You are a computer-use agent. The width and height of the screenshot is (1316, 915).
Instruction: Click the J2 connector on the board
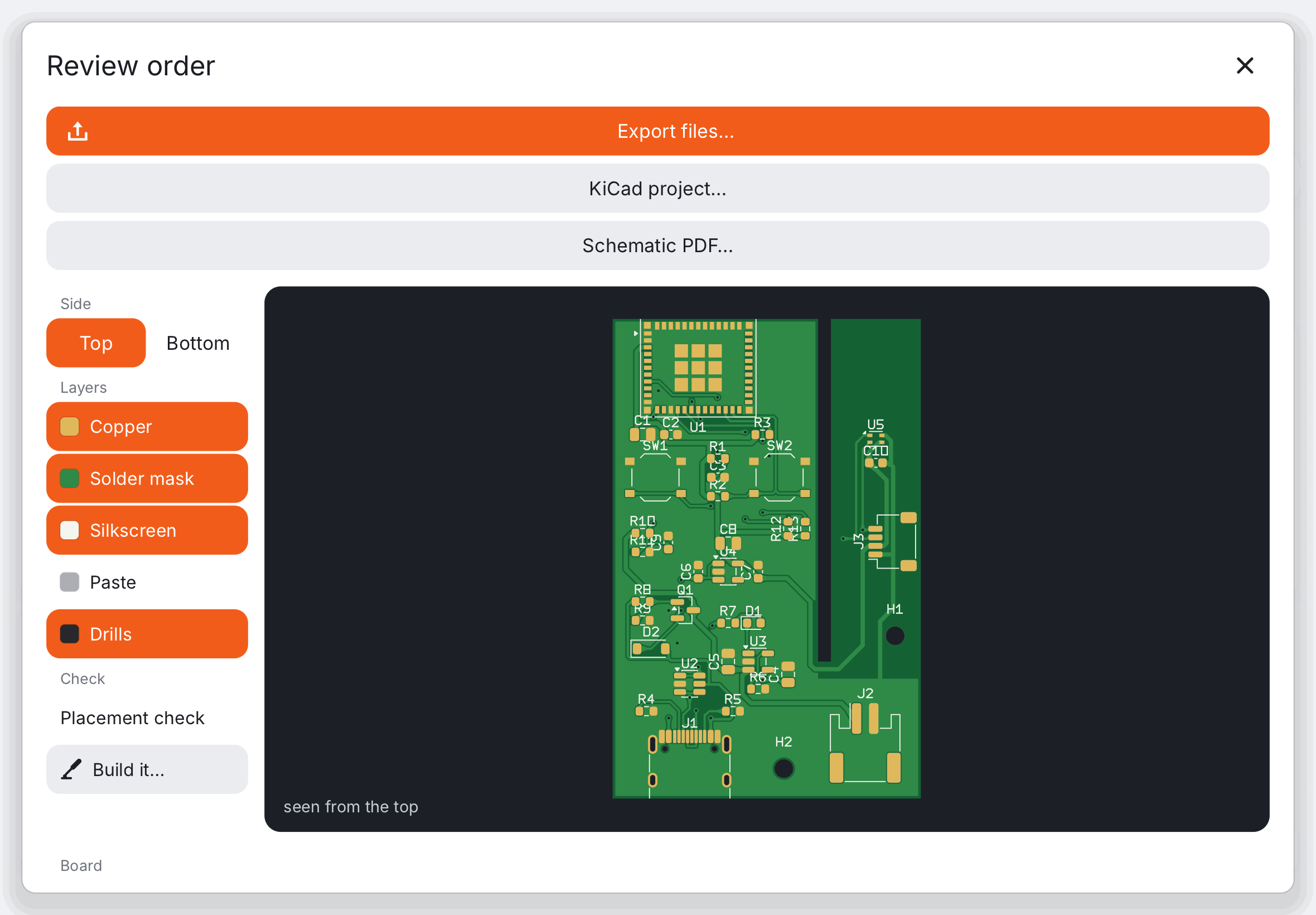coord(865,743)
